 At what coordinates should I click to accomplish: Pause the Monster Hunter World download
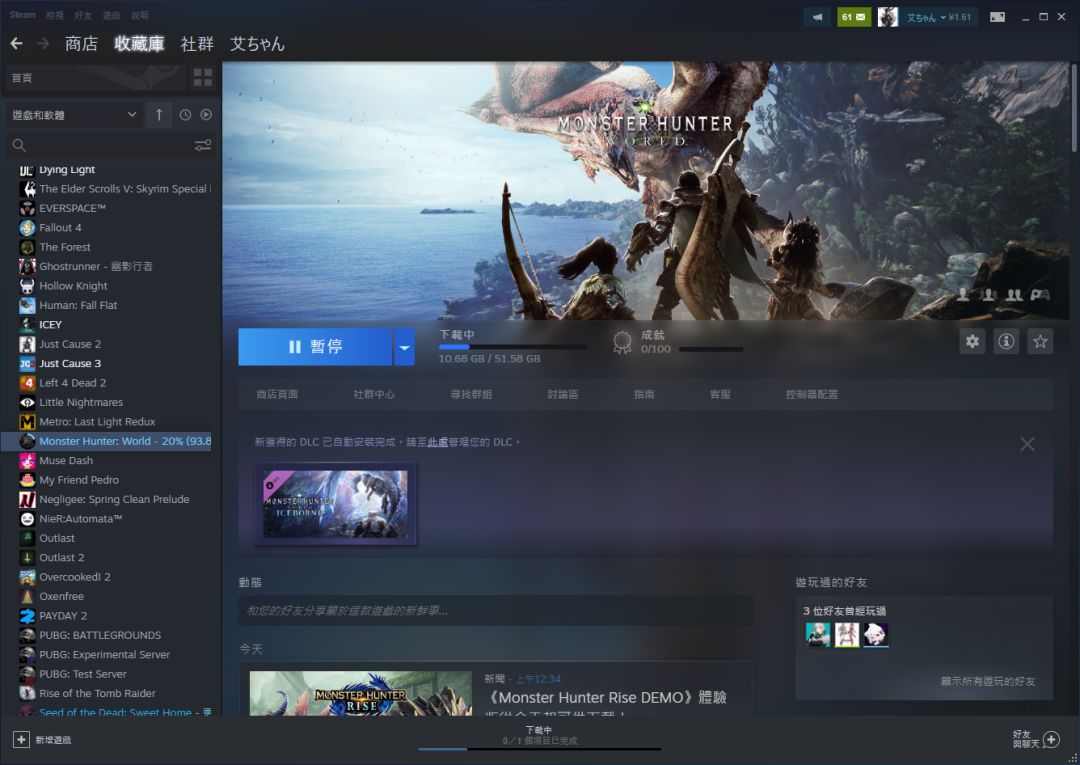(315, 347)
